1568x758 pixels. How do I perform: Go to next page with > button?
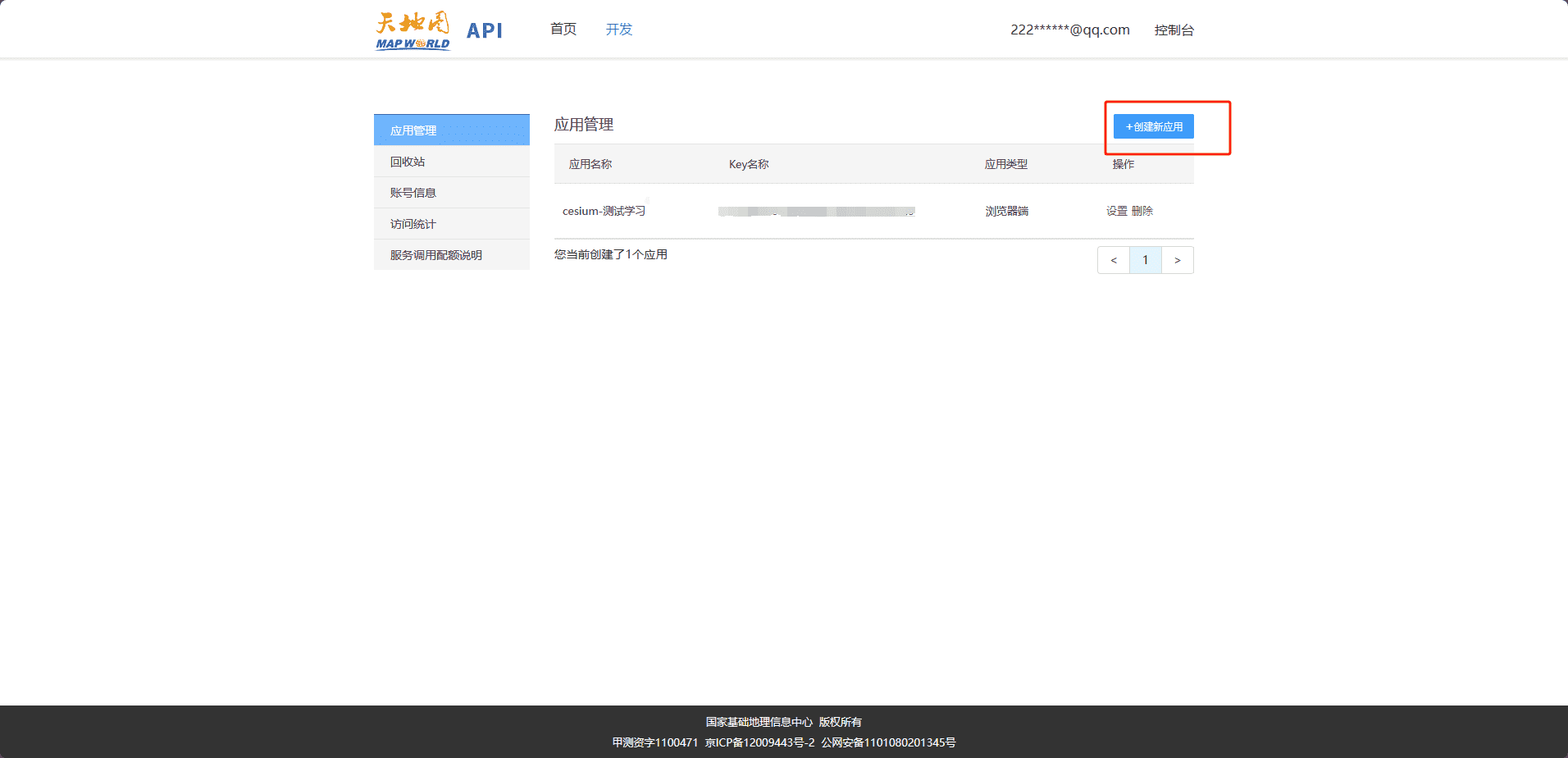coord(1178,260)
